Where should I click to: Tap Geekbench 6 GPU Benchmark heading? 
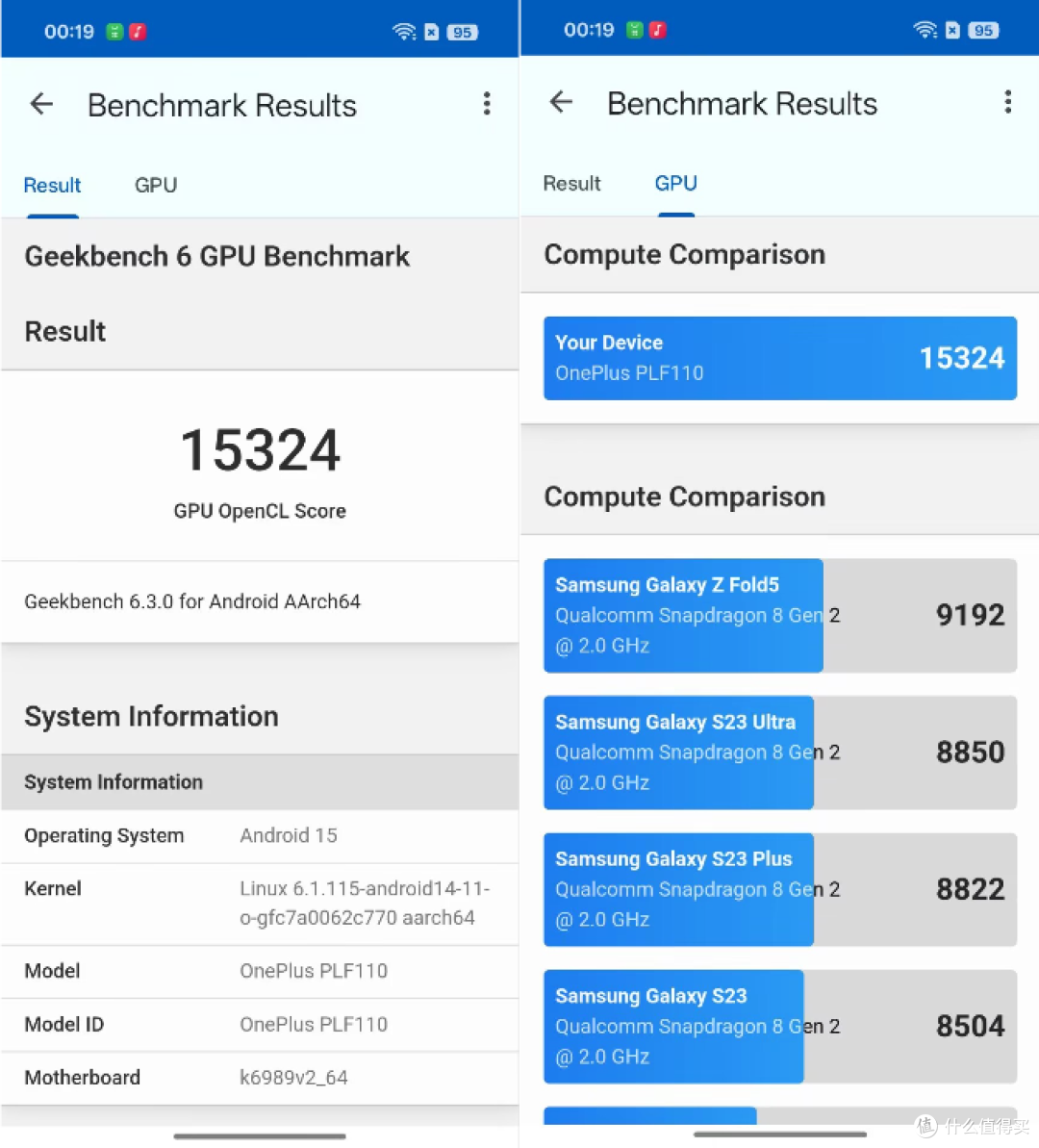coord(216,257)
